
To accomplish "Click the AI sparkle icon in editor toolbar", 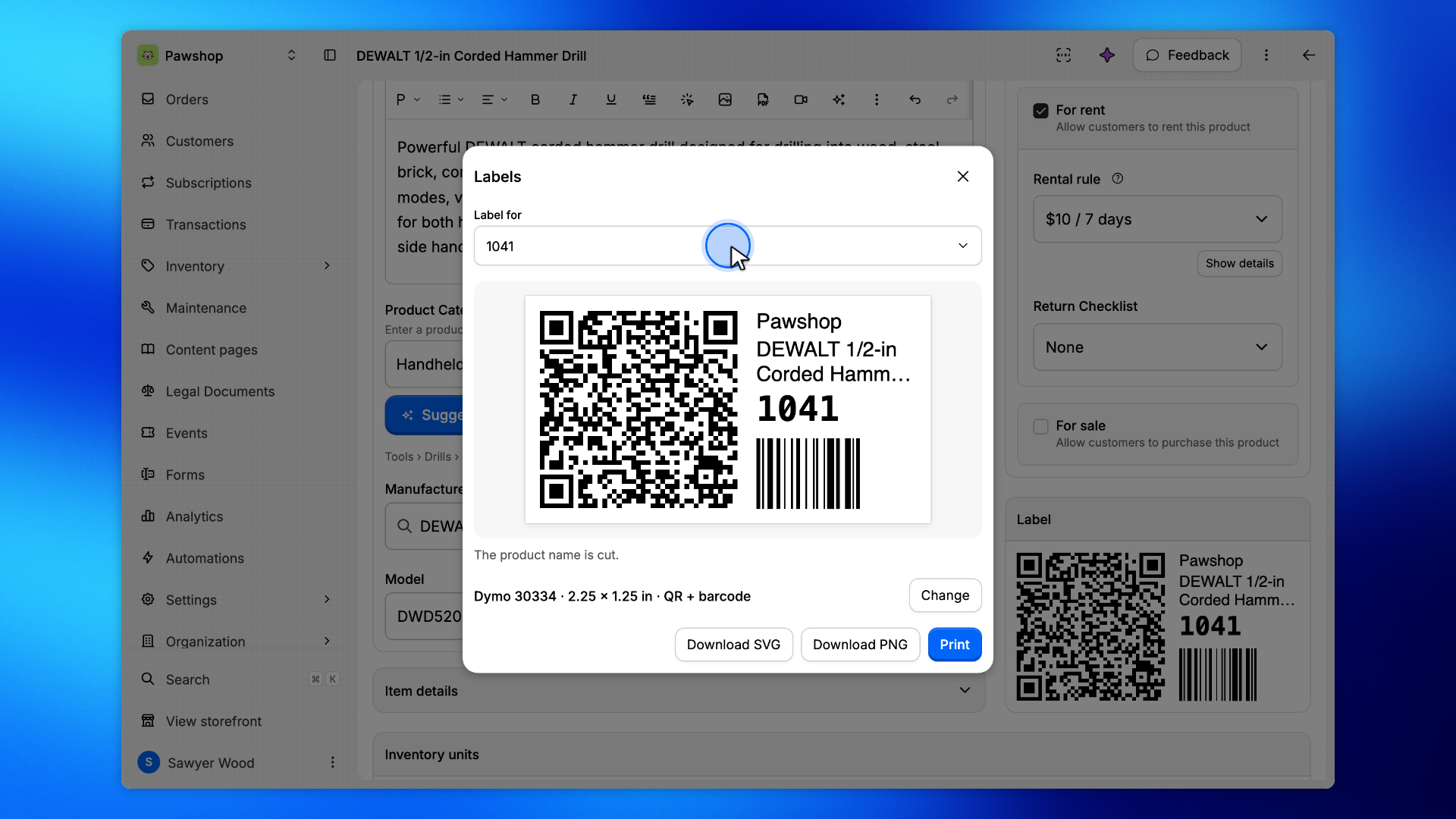I will (x=839, y=99).
